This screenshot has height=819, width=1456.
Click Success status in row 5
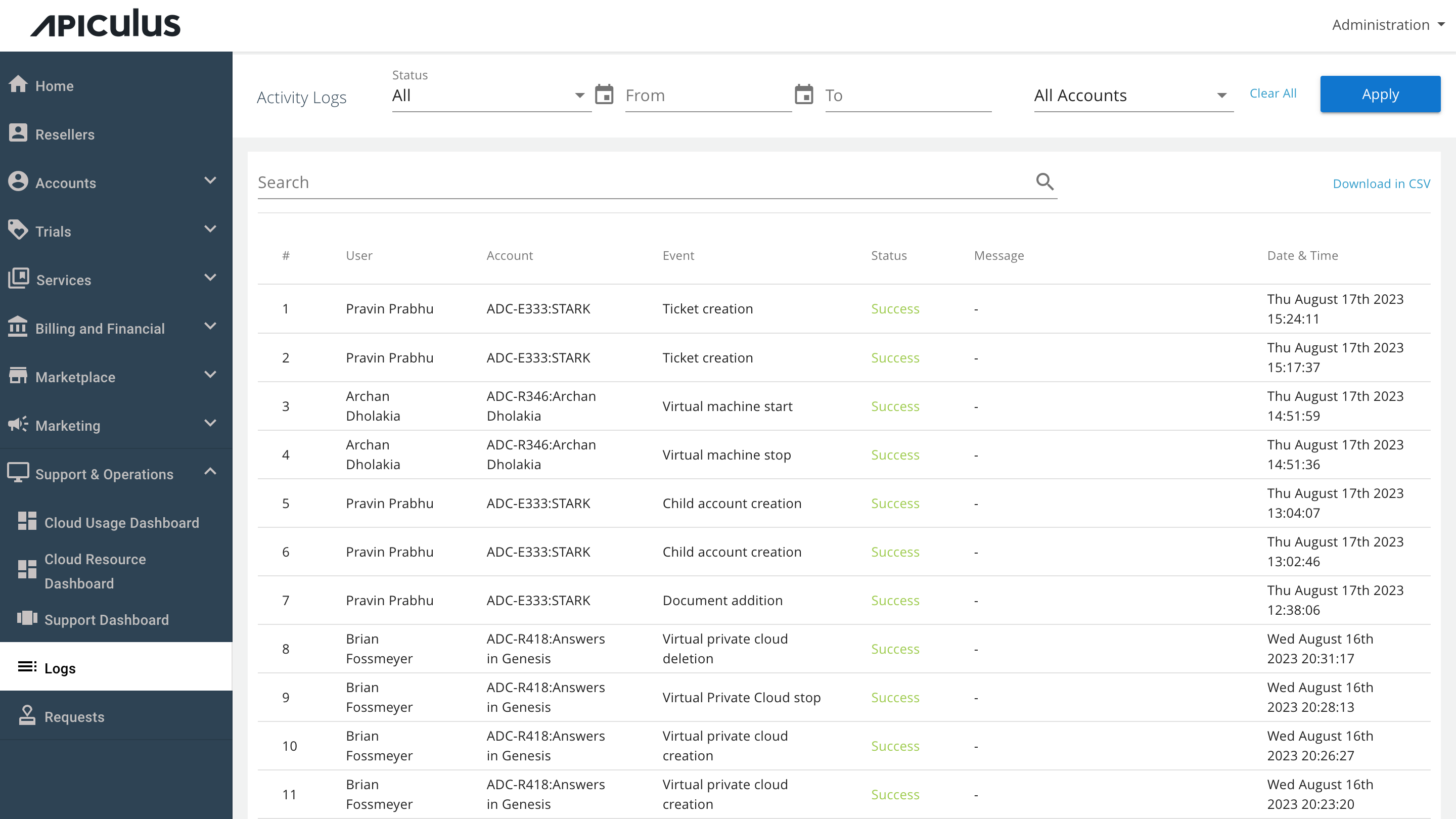click(895, 503)
